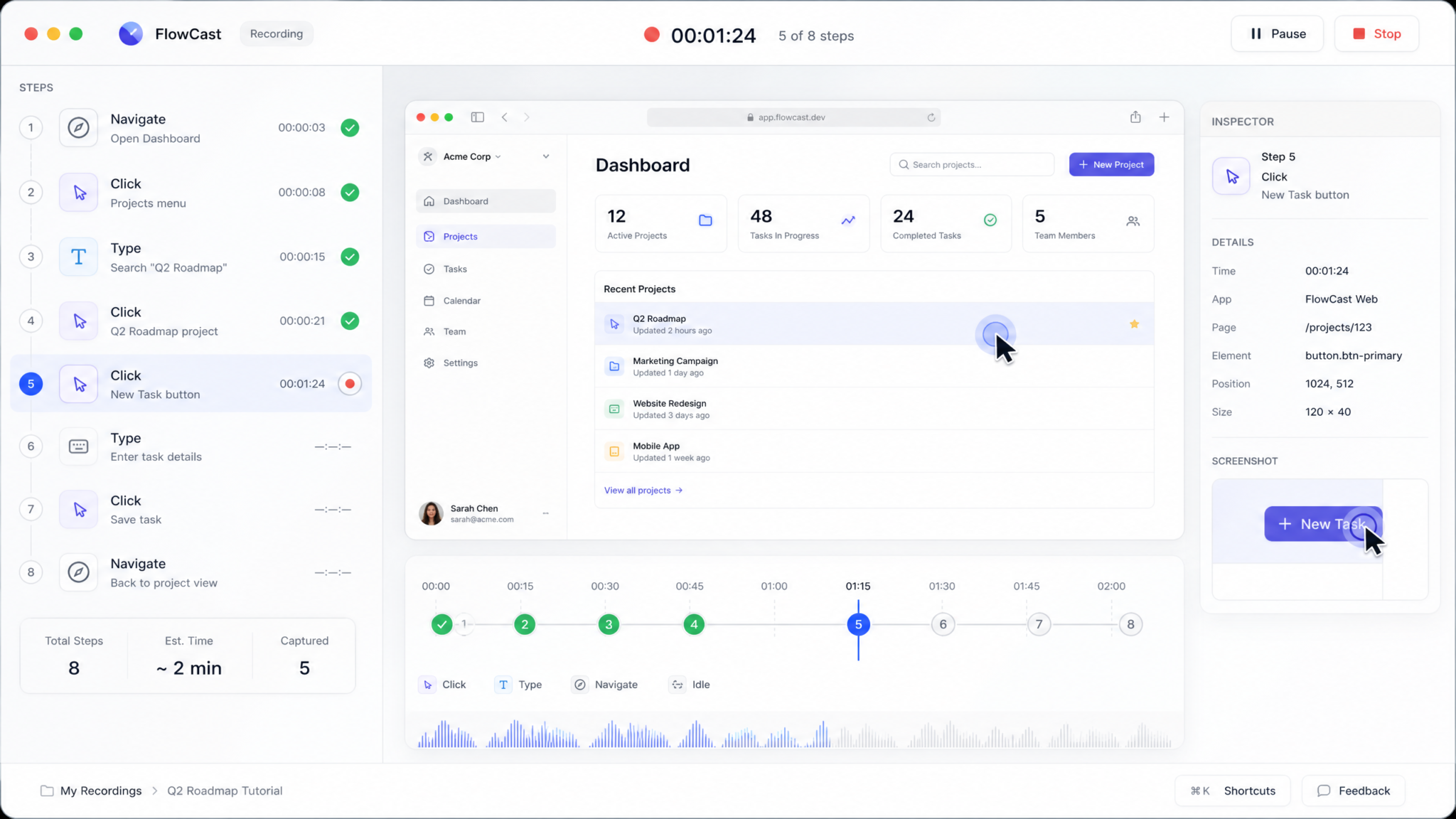Screen dimensions: 1456x819
Task: Click the Acme Corp workspace logo icon
Action: tap(427, 156)
